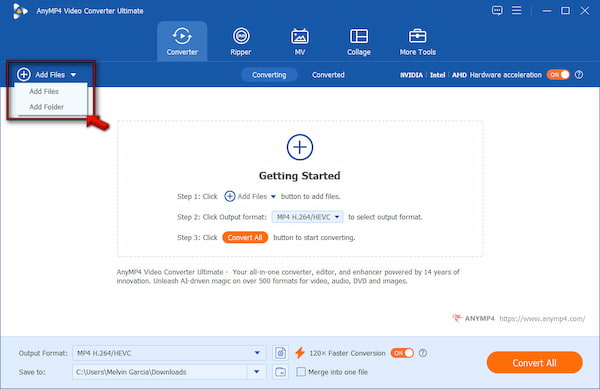Open the Converter tab
This screenshot has height=389, width=600.
(182, 41)
